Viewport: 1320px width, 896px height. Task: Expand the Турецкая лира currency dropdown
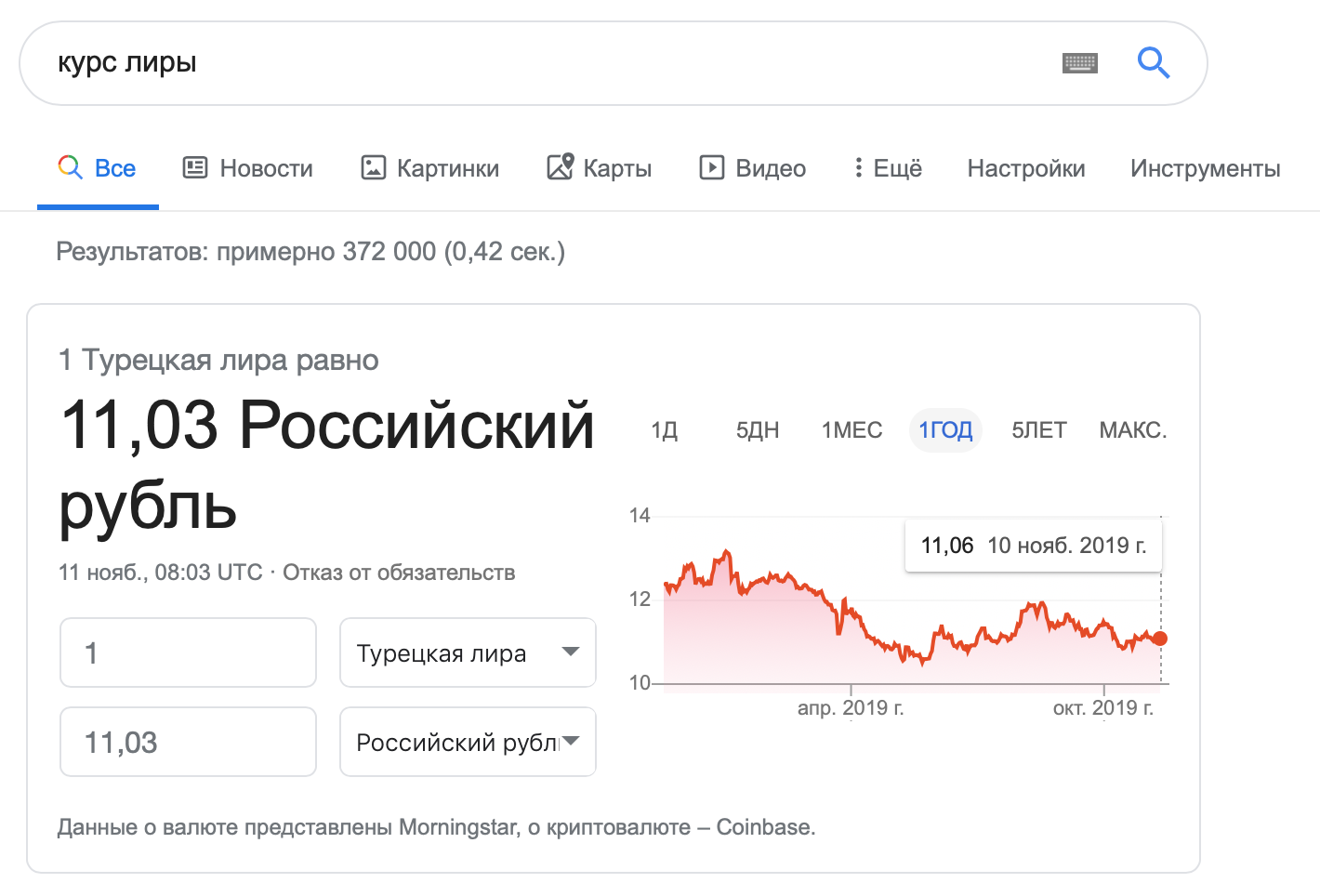click(468, 652)
